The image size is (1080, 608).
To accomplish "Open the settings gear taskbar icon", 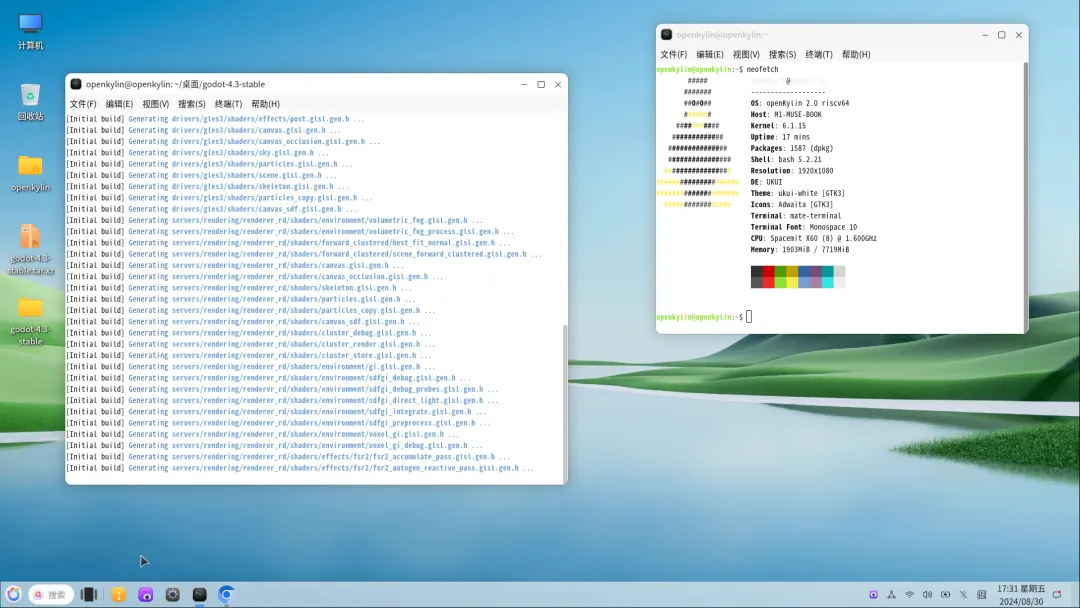I will pos(172,594).
